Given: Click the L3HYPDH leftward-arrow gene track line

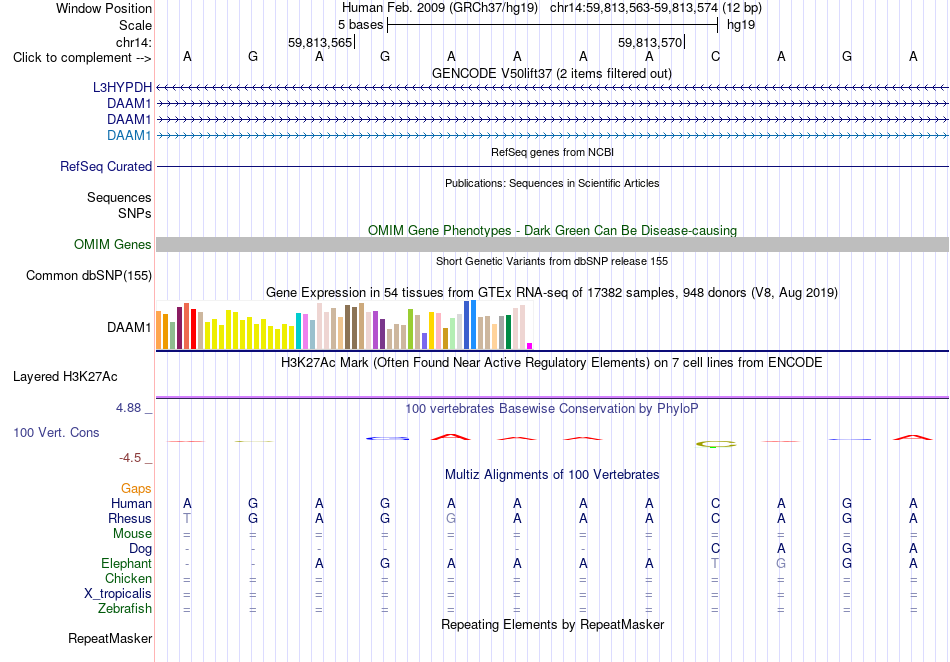Looking at the screenshot, I should coord(552,88).
